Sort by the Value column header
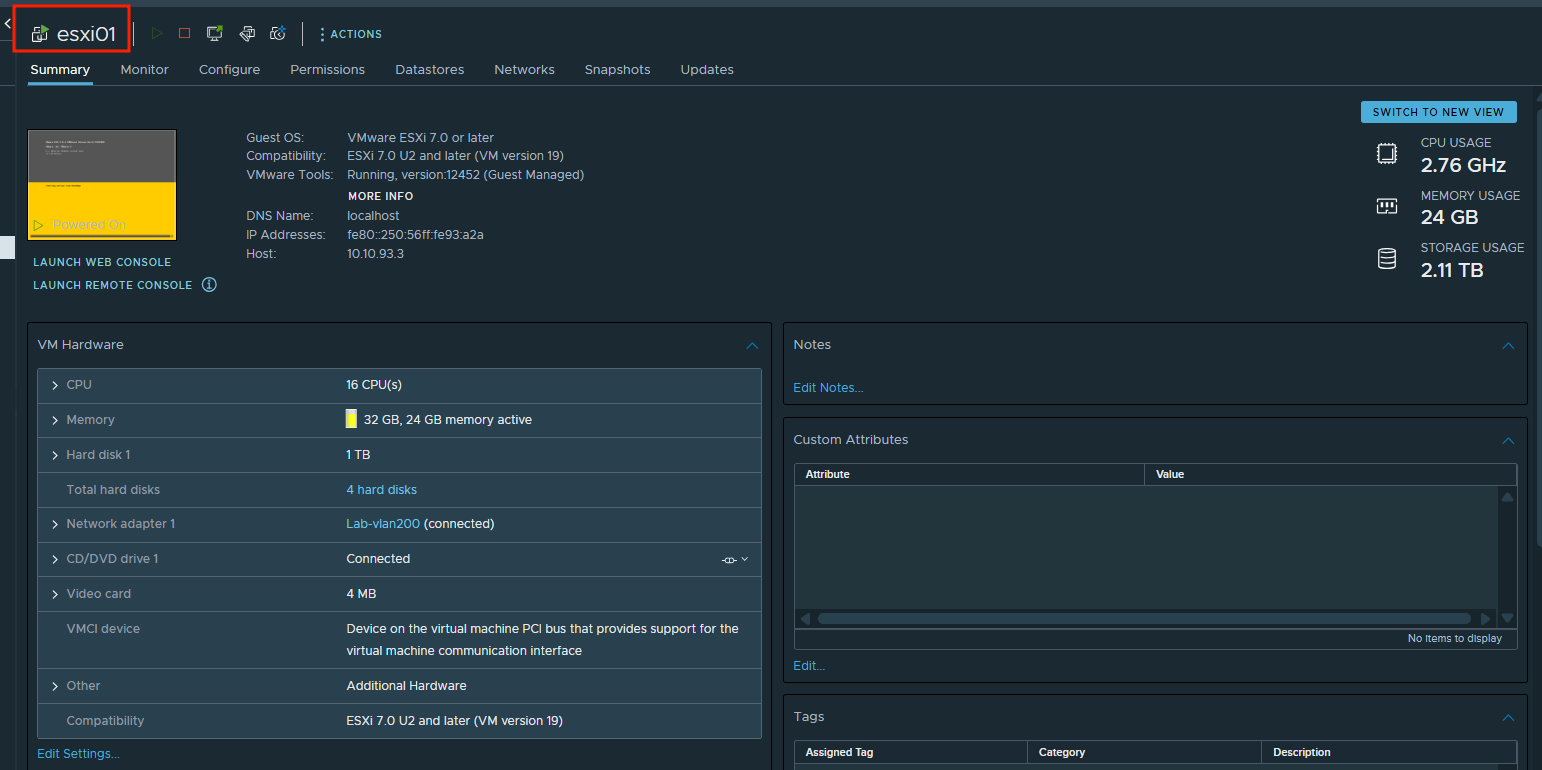Screen dimensions: 1542x770 click(1330, 474)
